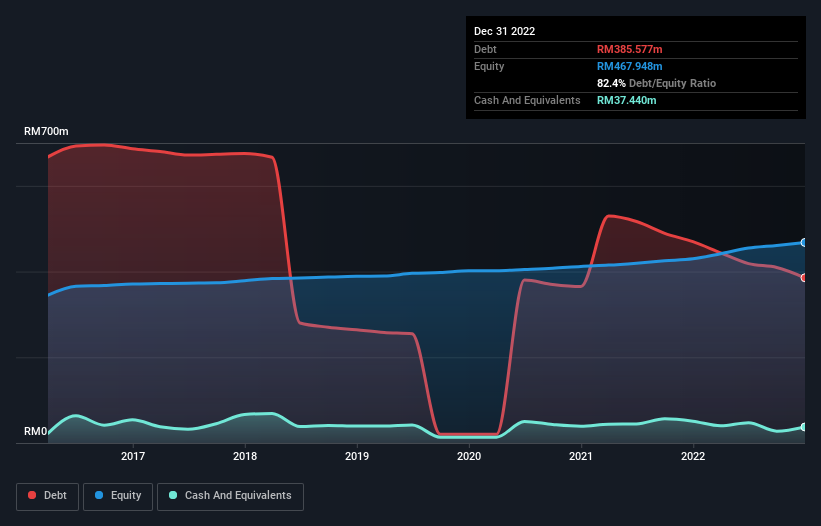This screenshot has width=821, height=526.
Task: Click the 82.4% Debt/Equity Ratio text
Action: tap(657, 83)
